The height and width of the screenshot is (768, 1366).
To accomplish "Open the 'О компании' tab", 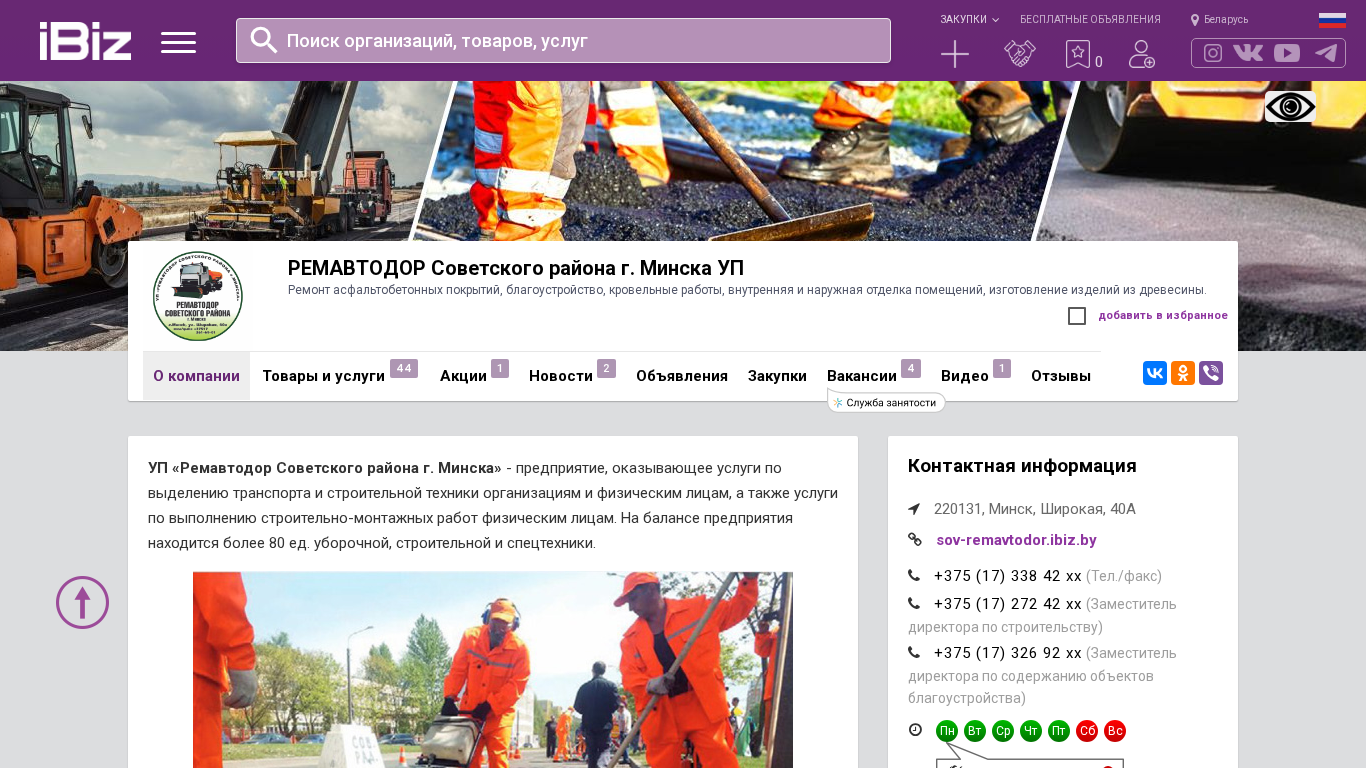I will coord(196,376).
